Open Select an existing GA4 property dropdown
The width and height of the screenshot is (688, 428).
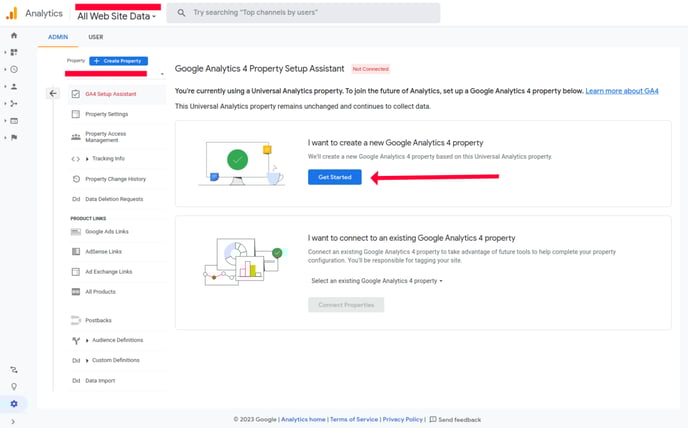(x=376, y=281)
